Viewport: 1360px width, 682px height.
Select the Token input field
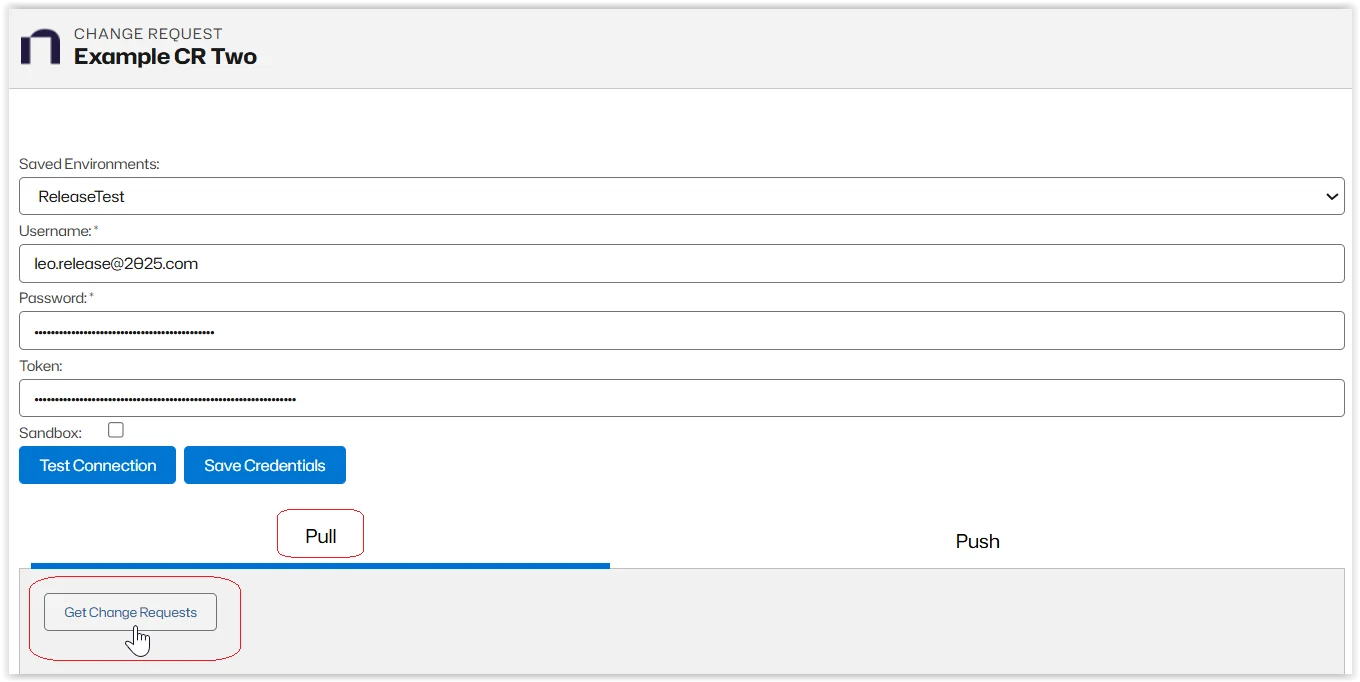[680, 398]
